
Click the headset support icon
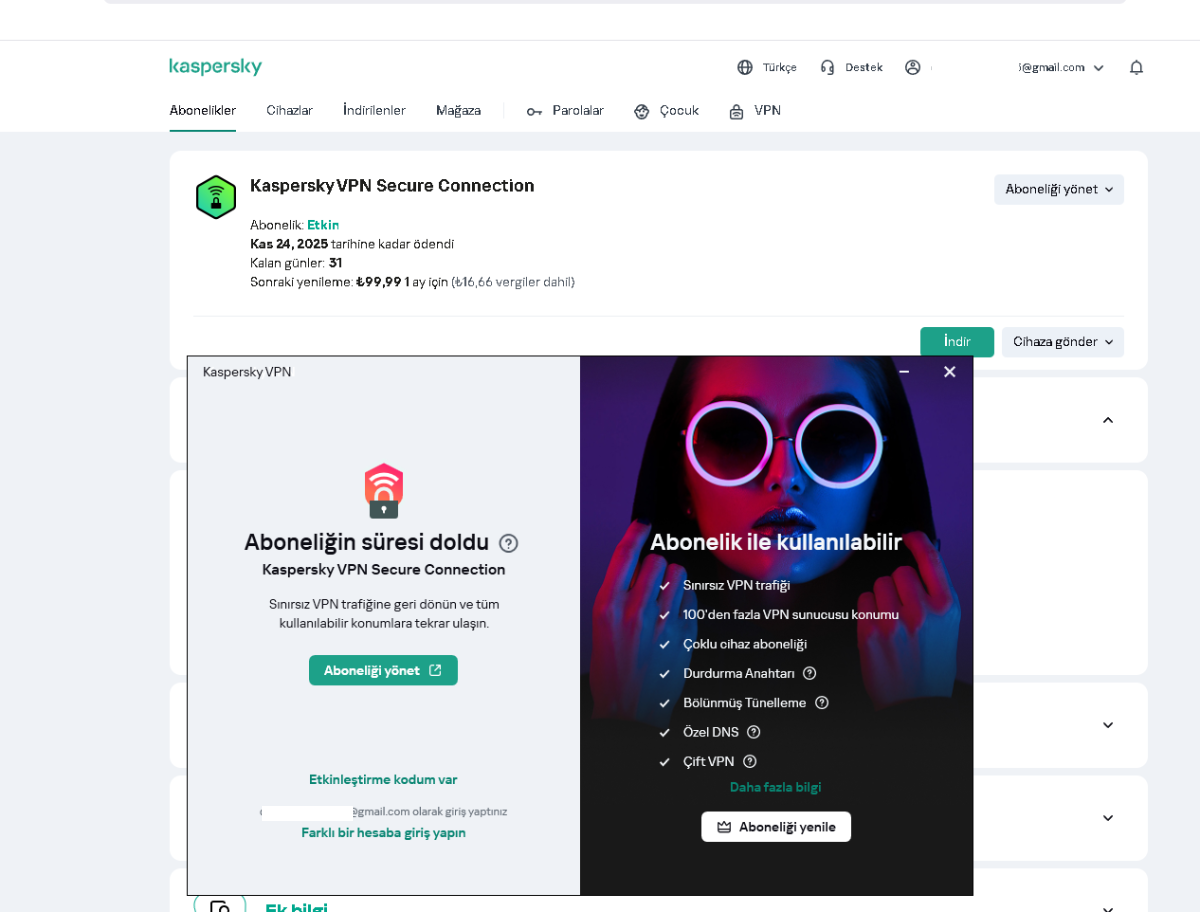(x=827, y=67)
